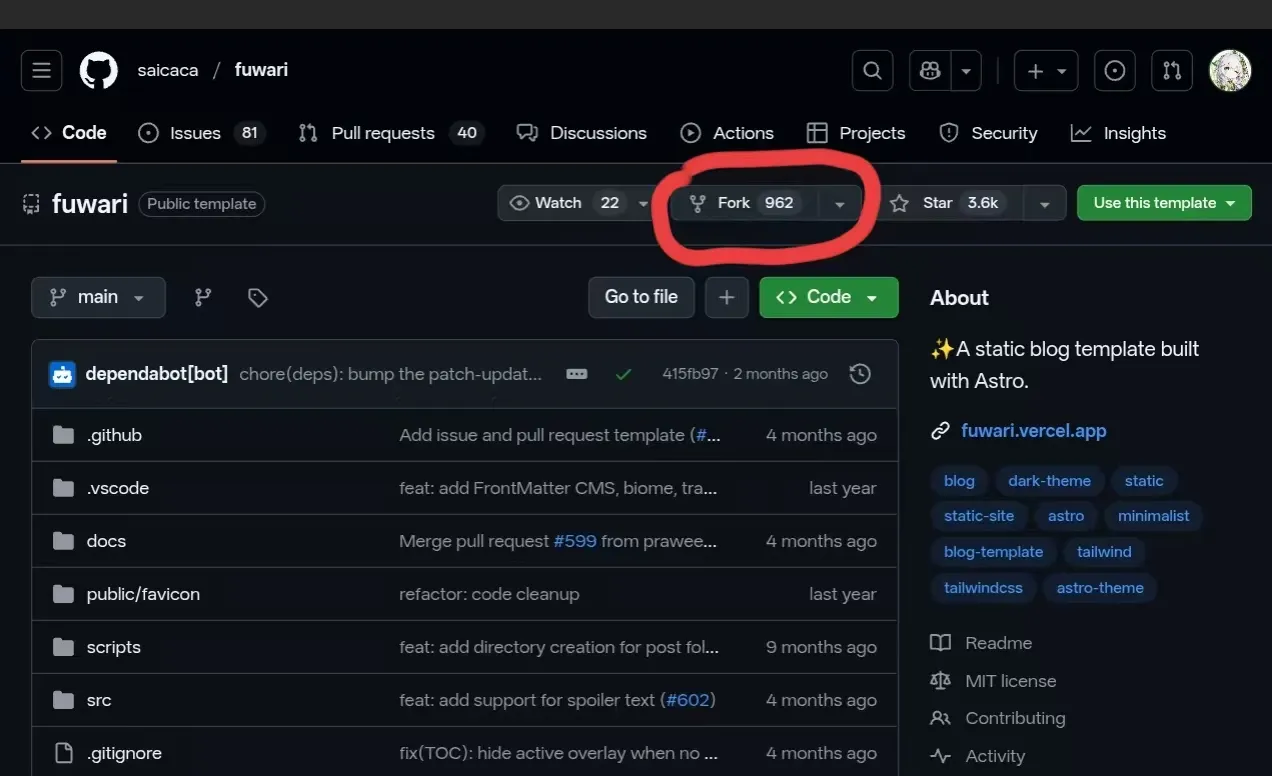Screen dimensions: 1272x776
Task: Click the Go to file button
Action: pos(641,297)
